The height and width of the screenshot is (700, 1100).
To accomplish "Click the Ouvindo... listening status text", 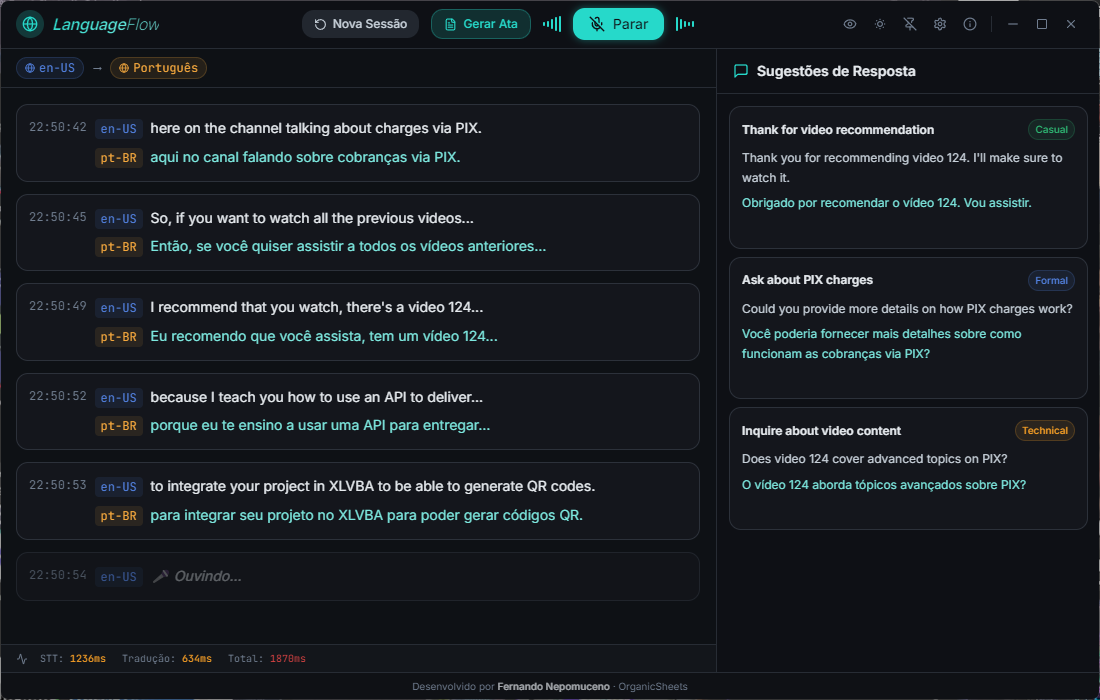I will 208,576.
